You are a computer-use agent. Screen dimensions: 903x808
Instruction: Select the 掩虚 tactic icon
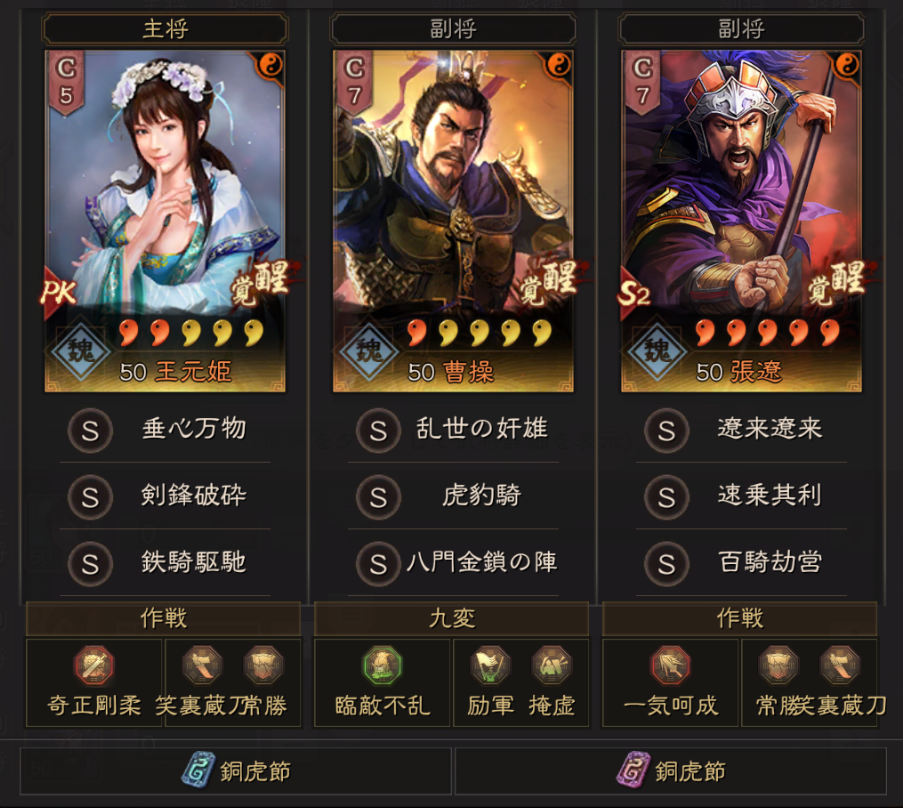(552, 665)
